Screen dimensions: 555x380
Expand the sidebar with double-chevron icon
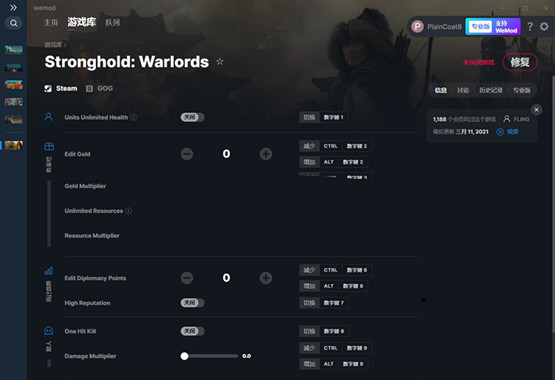(x=13, y=7)
